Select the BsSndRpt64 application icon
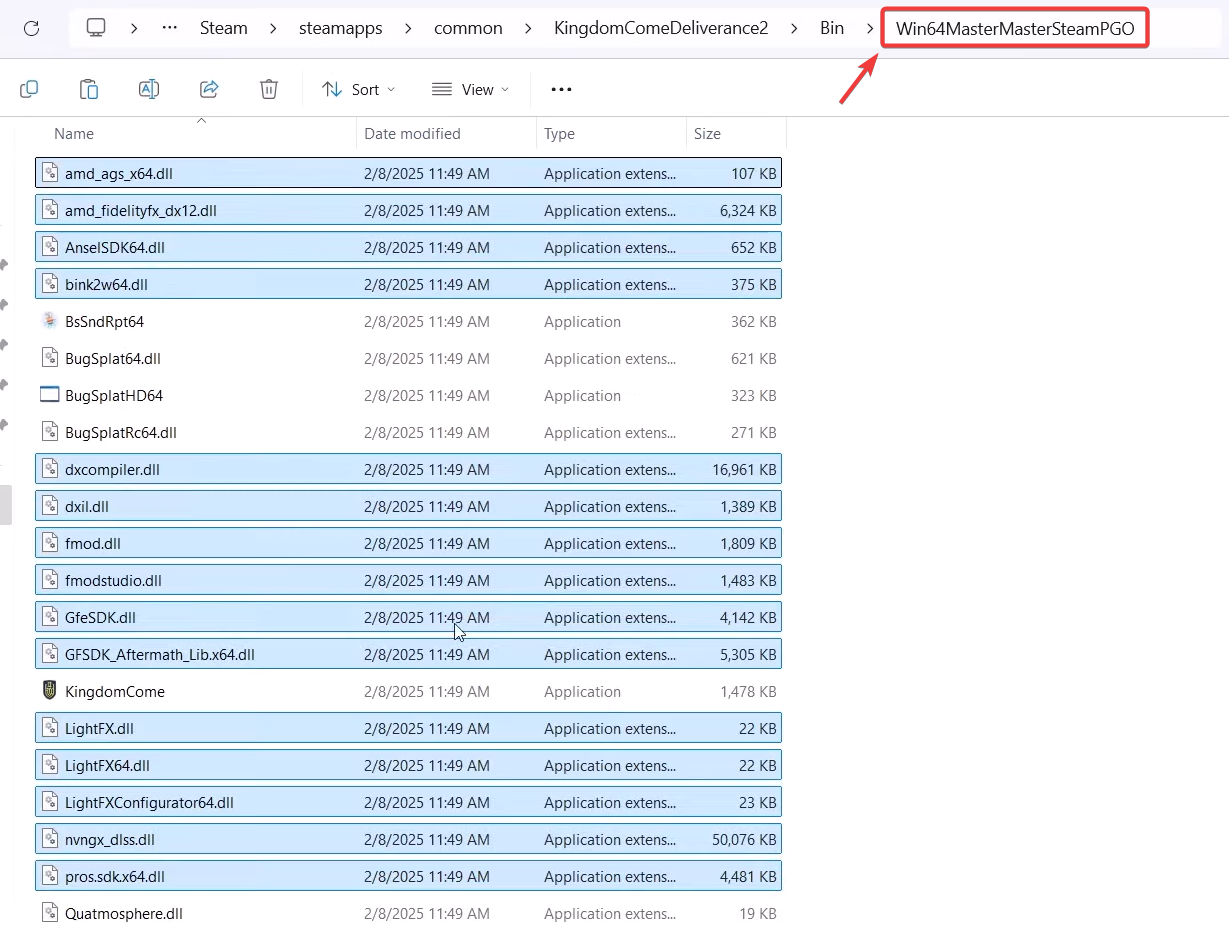The width and height of the screenshot is (1229, 929). click(50, 322)
